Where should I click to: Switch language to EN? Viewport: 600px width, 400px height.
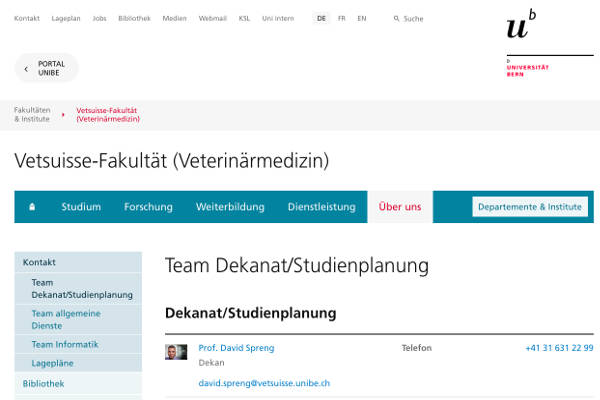[362, 18]
